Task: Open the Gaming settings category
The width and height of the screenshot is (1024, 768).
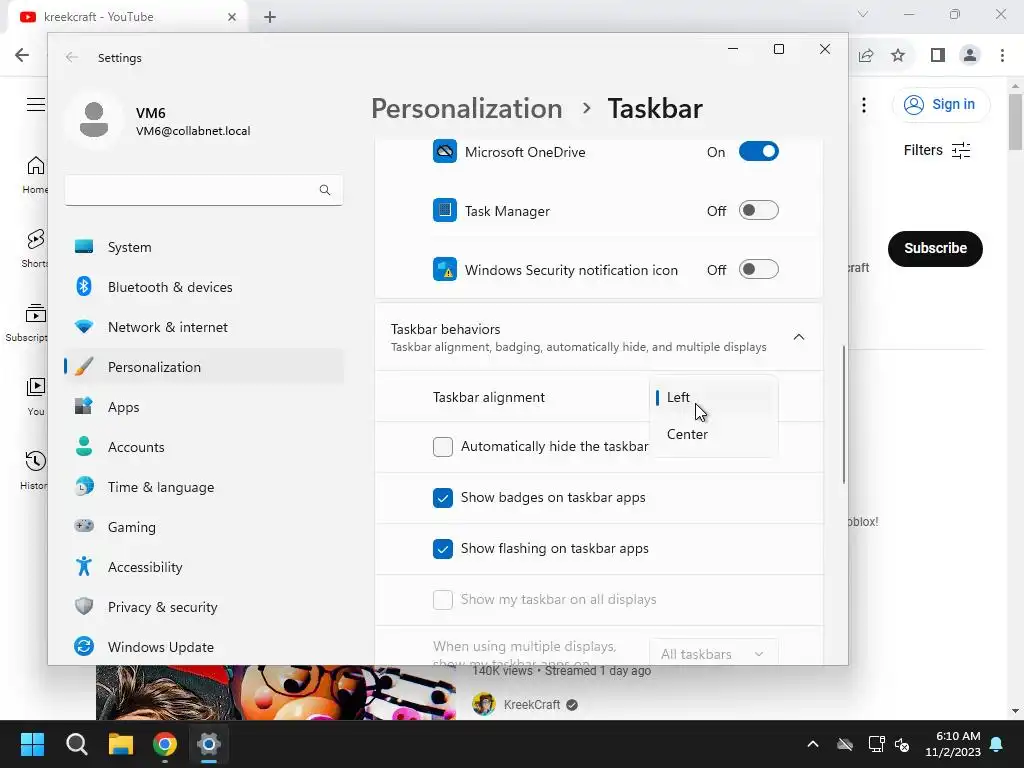Action: pyautogui.click(x=204, y=526)
